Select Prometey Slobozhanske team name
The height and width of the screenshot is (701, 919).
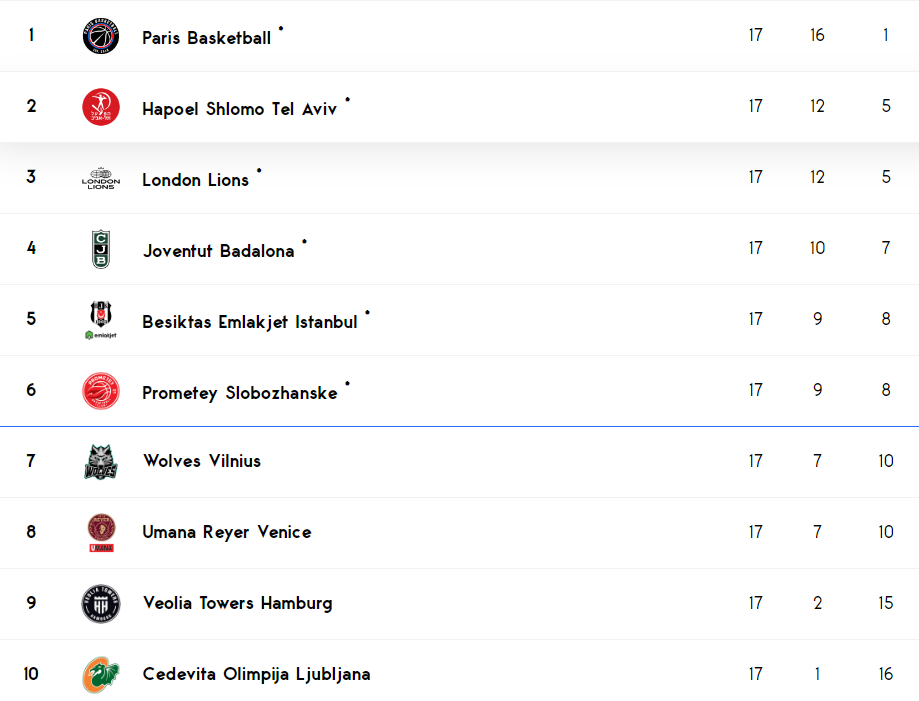coord(240,393)
